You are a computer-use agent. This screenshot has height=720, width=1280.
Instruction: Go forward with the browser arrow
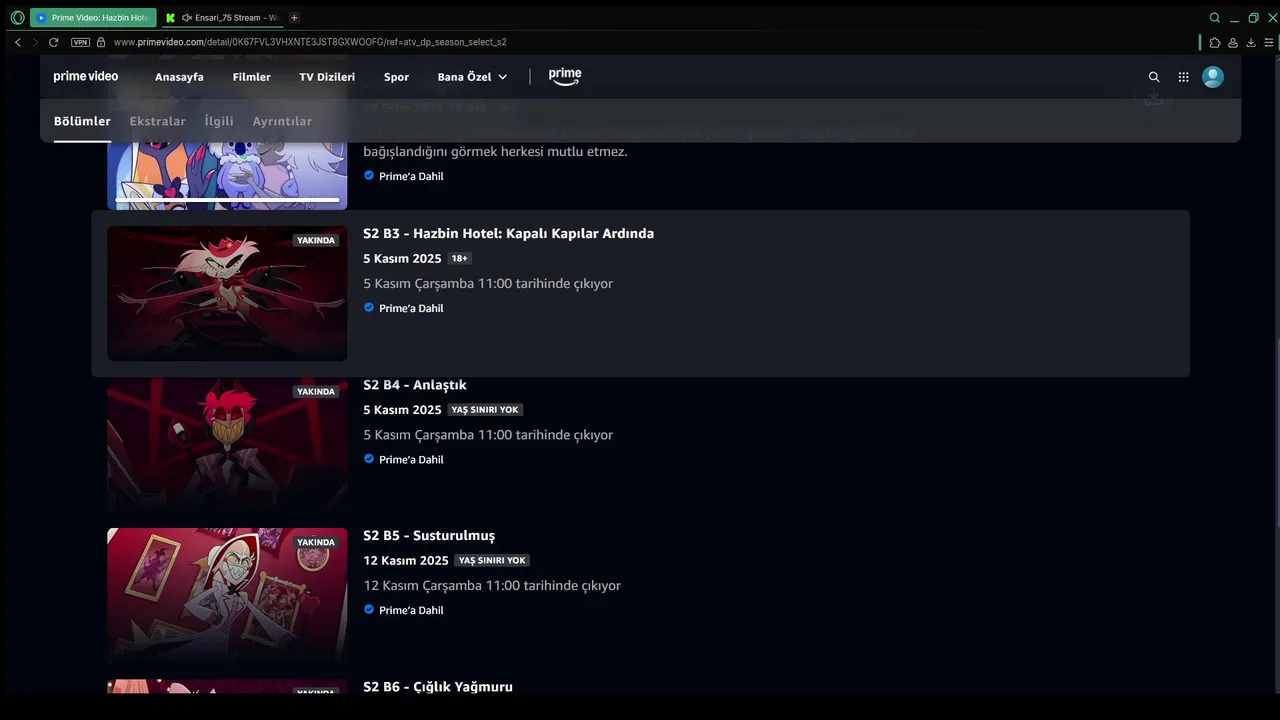tap(35, 42)
